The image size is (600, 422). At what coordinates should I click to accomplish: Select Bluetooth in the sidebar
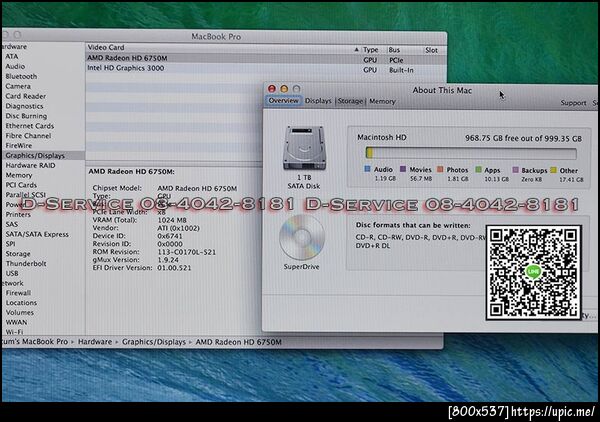(21, 76)
